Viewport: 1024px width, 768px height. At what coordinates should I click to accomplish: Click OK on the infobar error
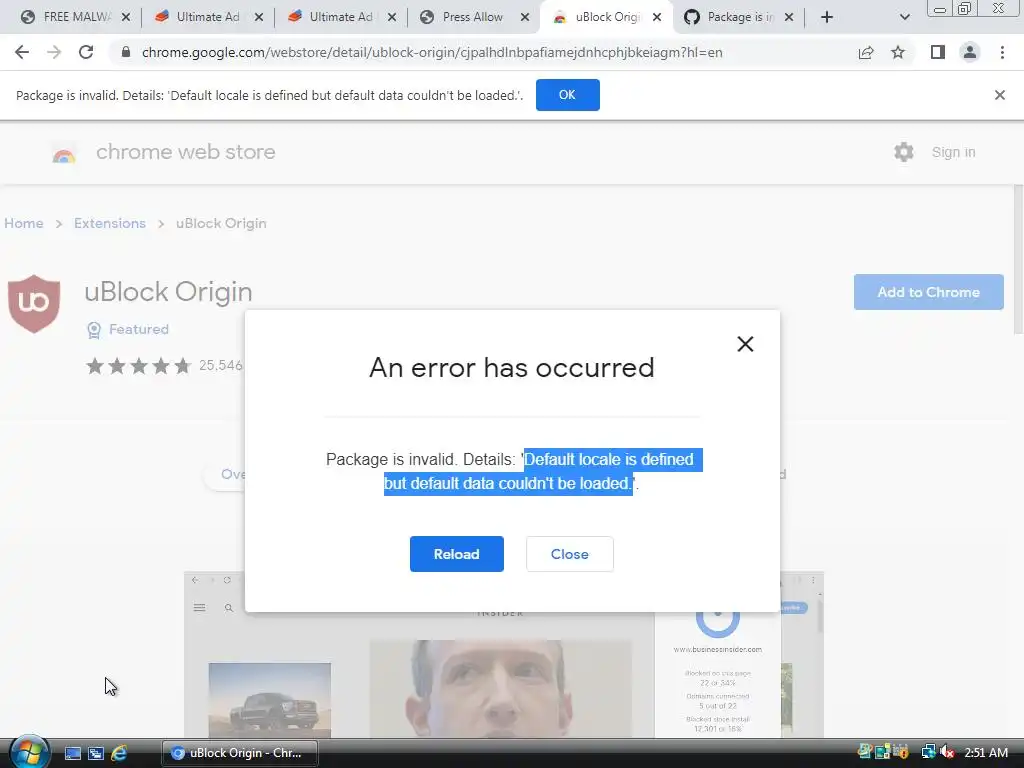pos(568,95)
